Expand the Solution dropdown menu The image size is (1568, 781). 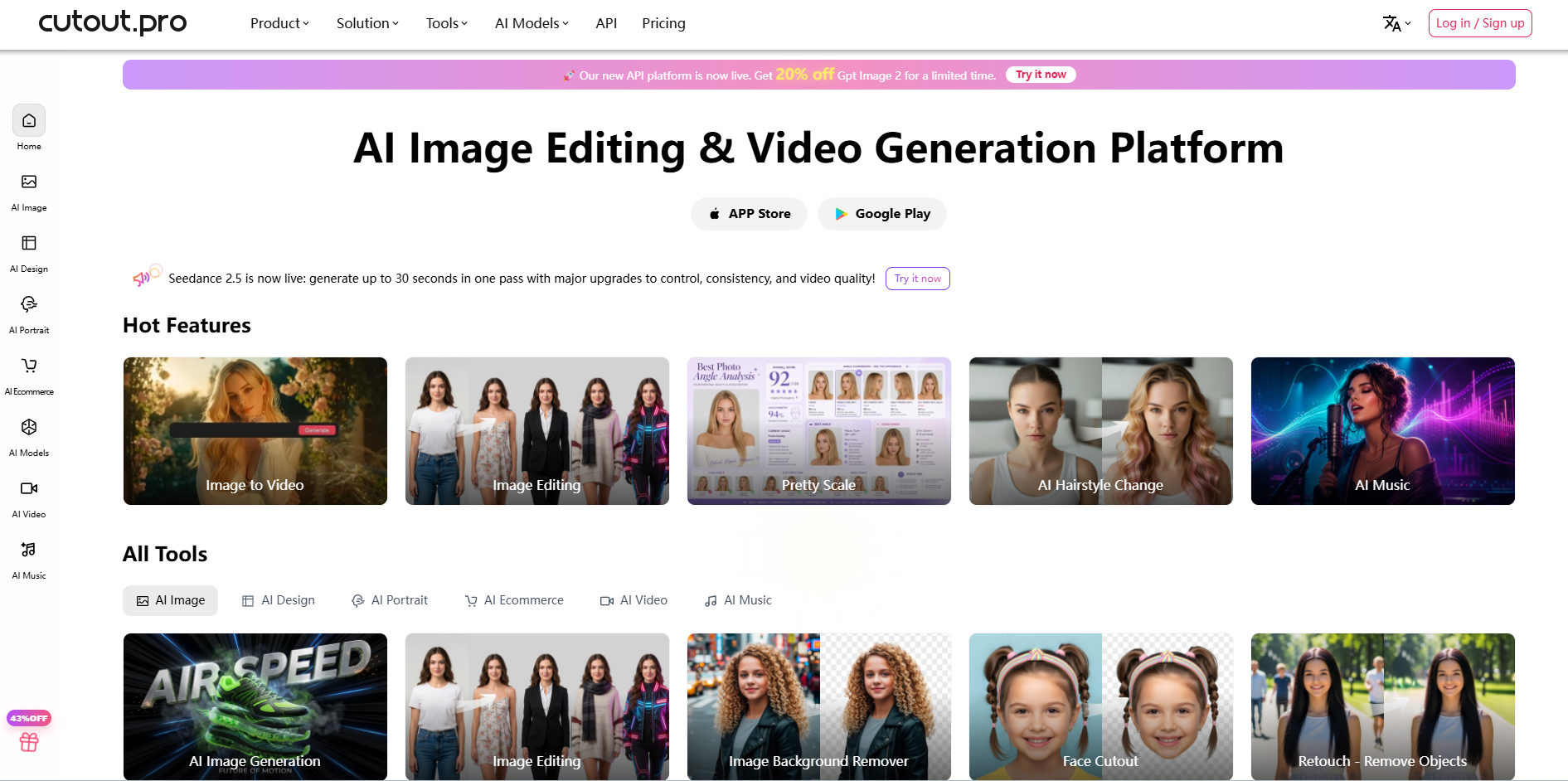pyautogui.click(x=367, y=23)
